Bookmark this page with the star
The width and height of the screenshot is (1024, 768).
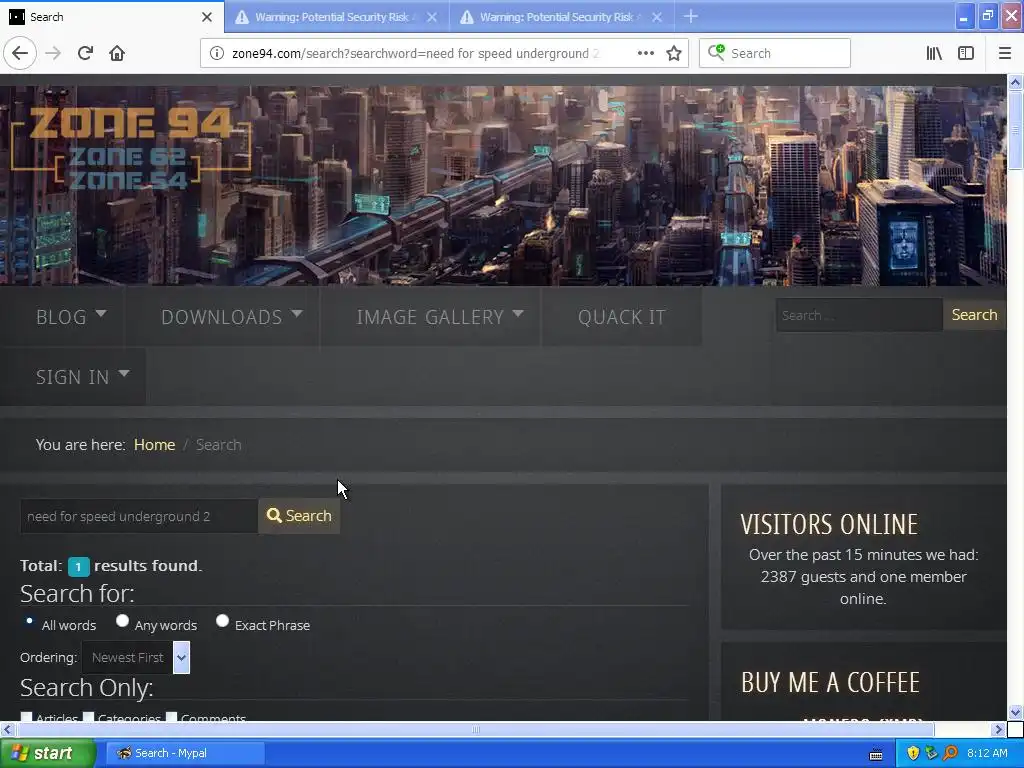click(674, 53)
